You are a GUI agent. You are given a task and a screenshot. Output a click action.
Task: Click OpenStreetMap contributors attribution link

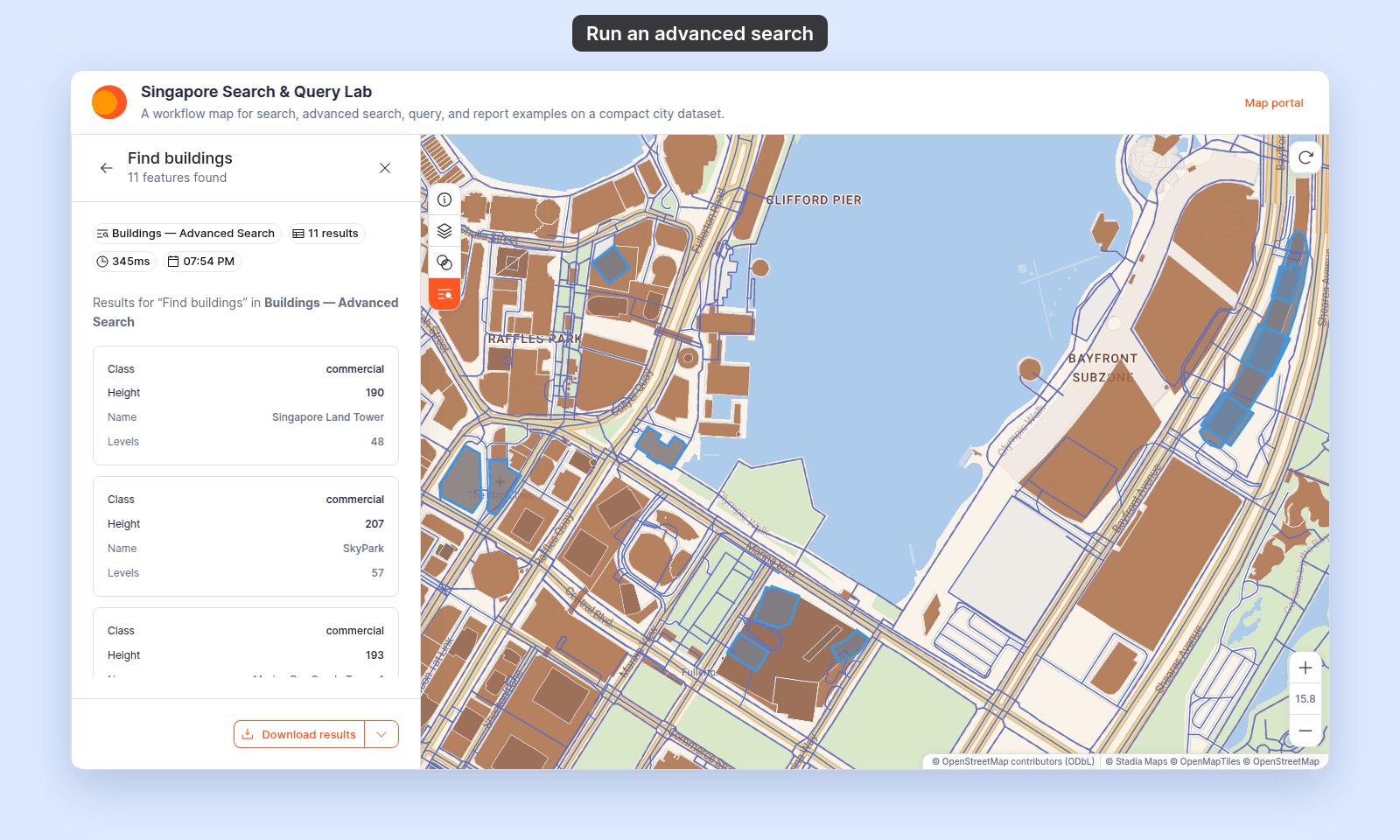pos(1013,761)
